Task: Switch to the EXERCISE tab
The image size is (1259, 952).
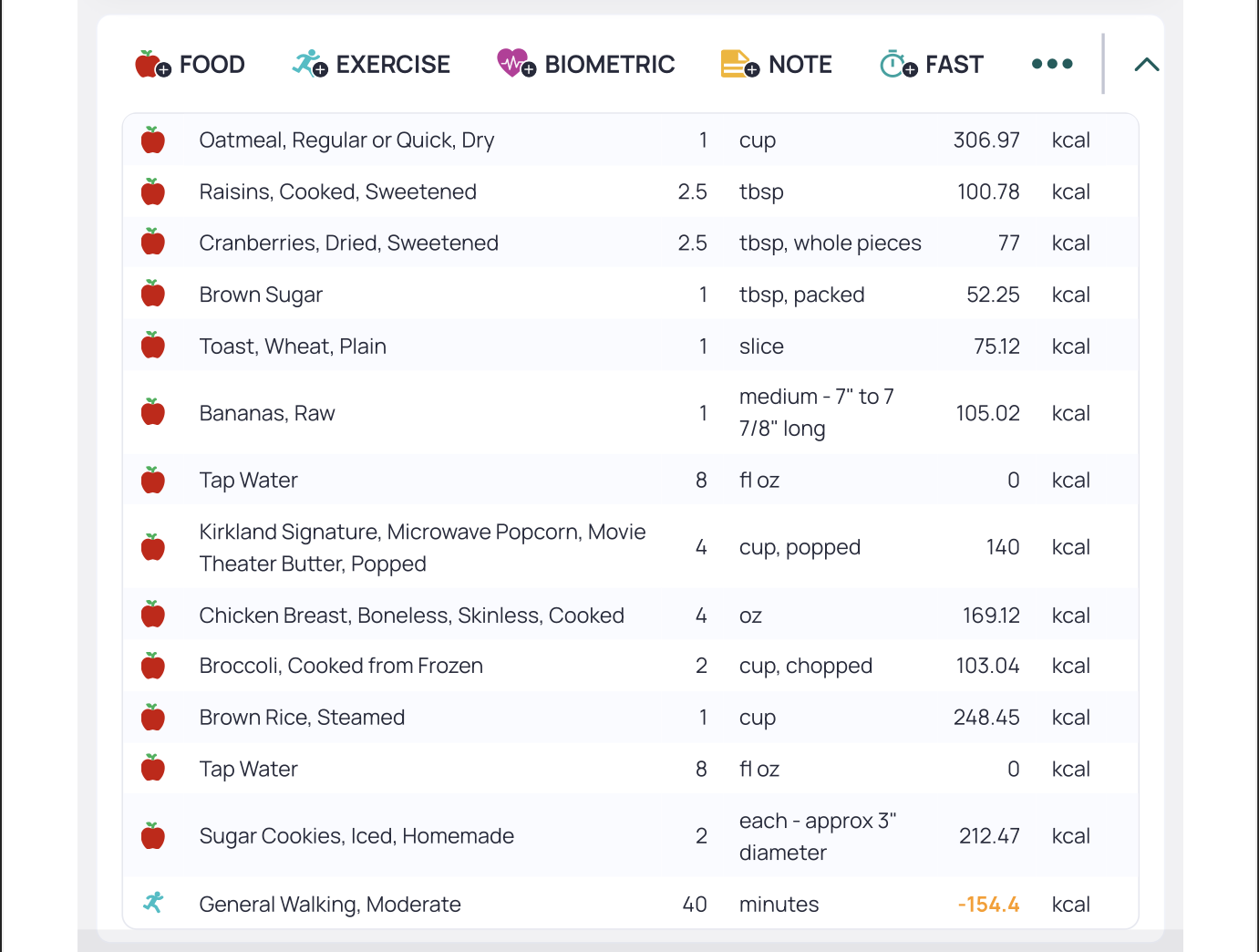Action: 371,64
